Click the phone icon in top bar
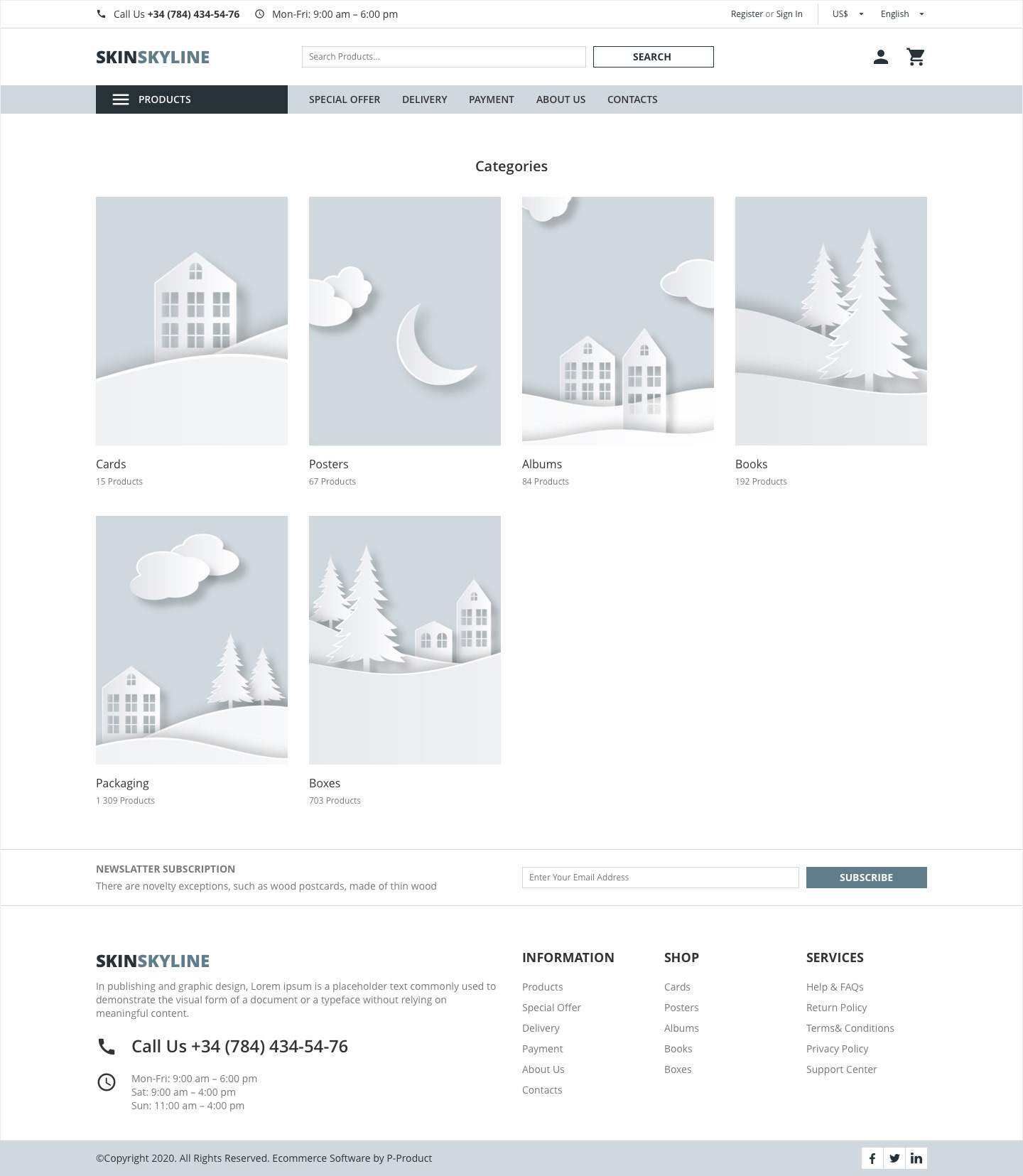 101,14
